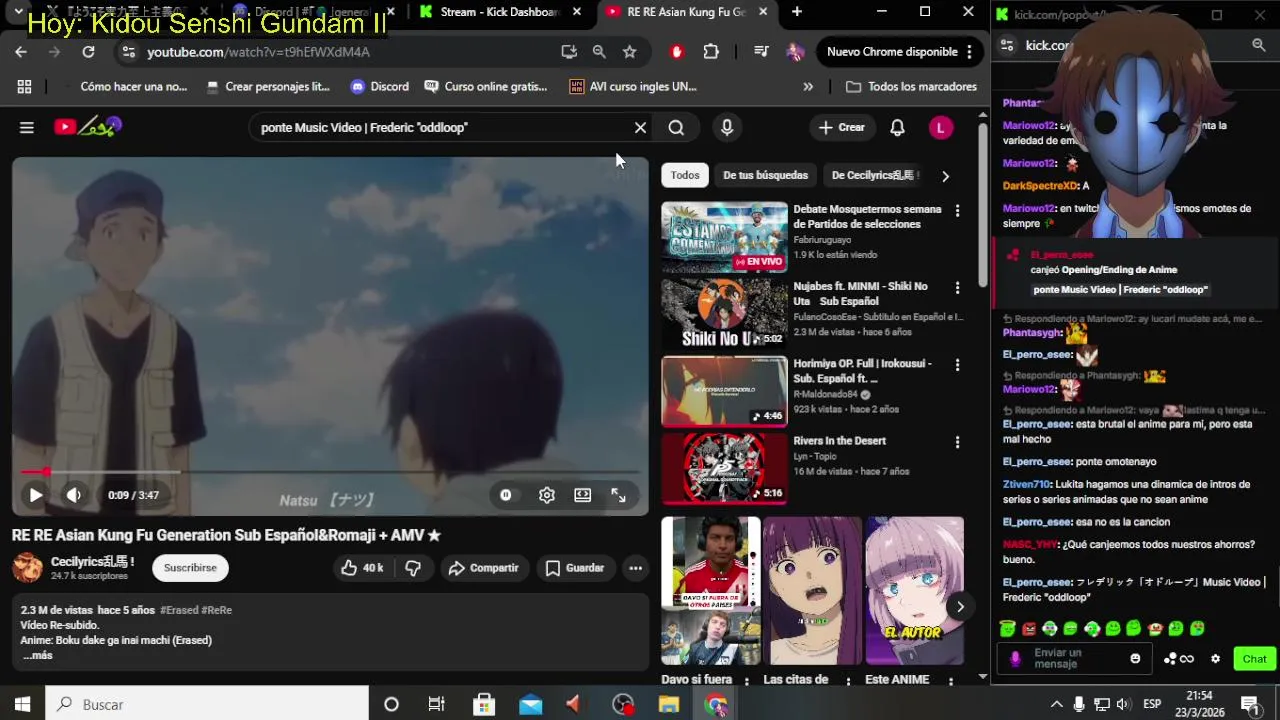The height and width of the screenshot is (720, 1280).
Task: Play the video with the play button
Action: 35,495
